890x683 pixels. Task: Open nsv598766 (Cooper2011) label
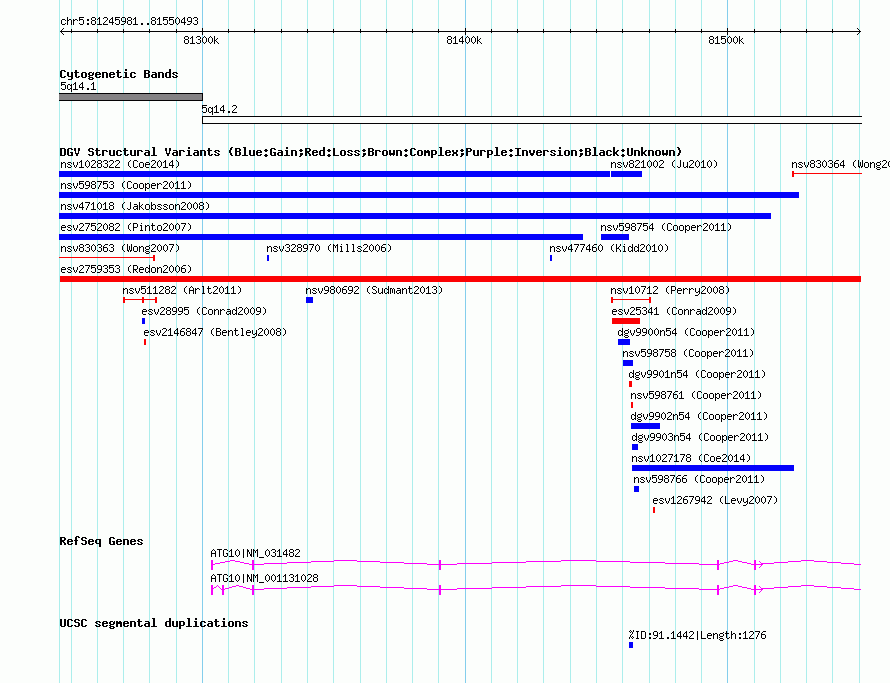click(x=699, y=479)
